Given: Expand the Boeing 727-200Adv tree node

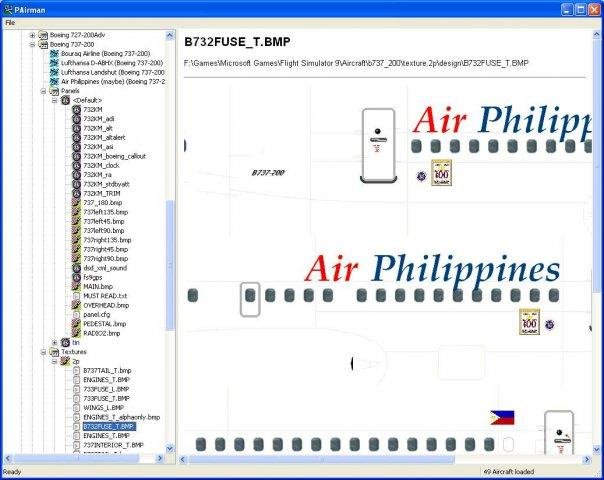Looking at the screenshot, I should pyautogui.click(x=32, y=35).
